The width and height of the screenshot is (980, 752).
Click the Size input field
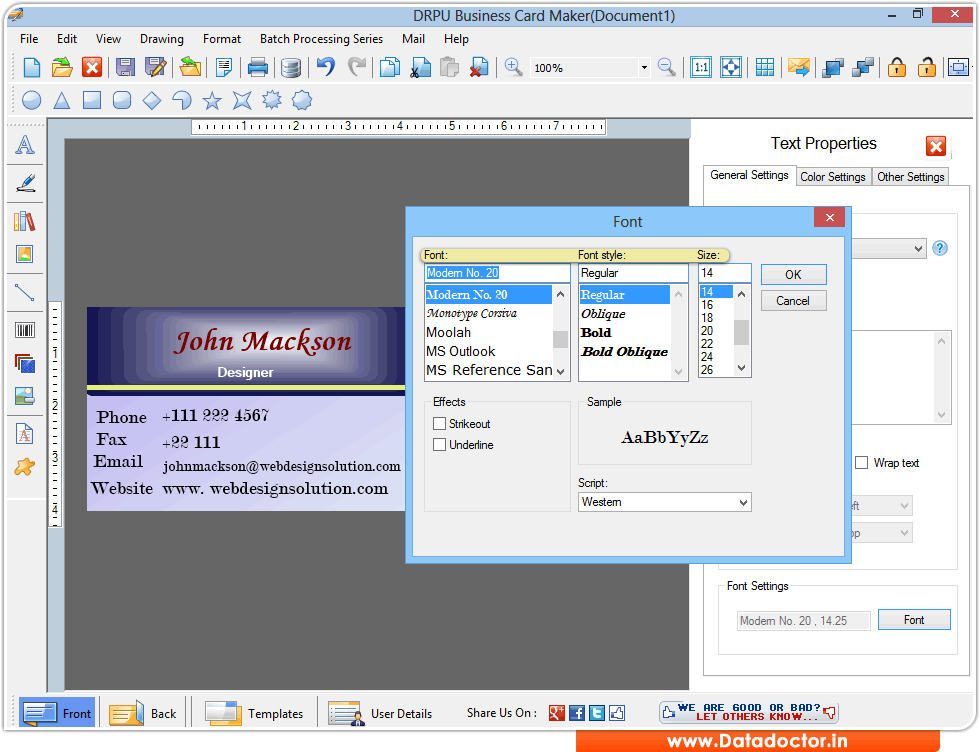click(x=724, y=273)
